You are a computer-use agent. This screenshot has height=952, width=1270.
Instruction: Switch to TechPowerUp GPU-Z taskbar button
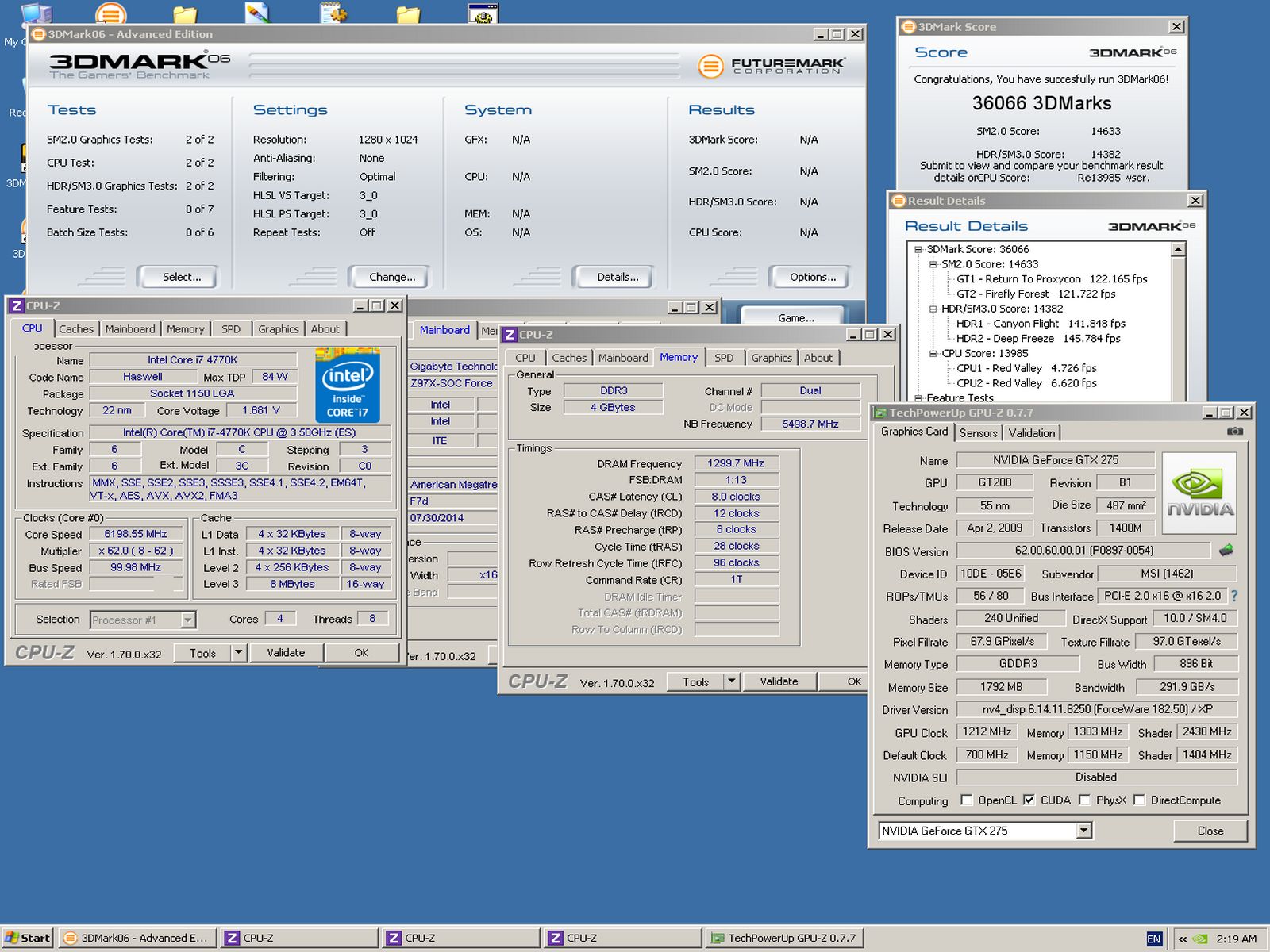coord(784,938)
